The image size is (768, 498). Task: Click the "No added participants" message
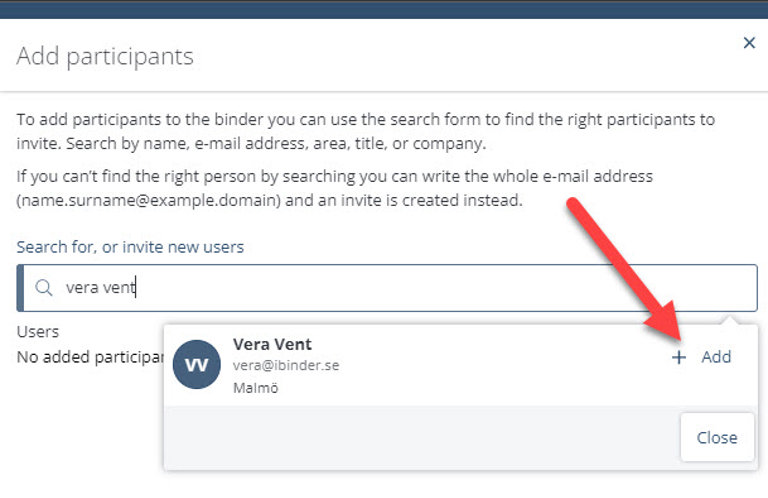[x=88, y=355]
